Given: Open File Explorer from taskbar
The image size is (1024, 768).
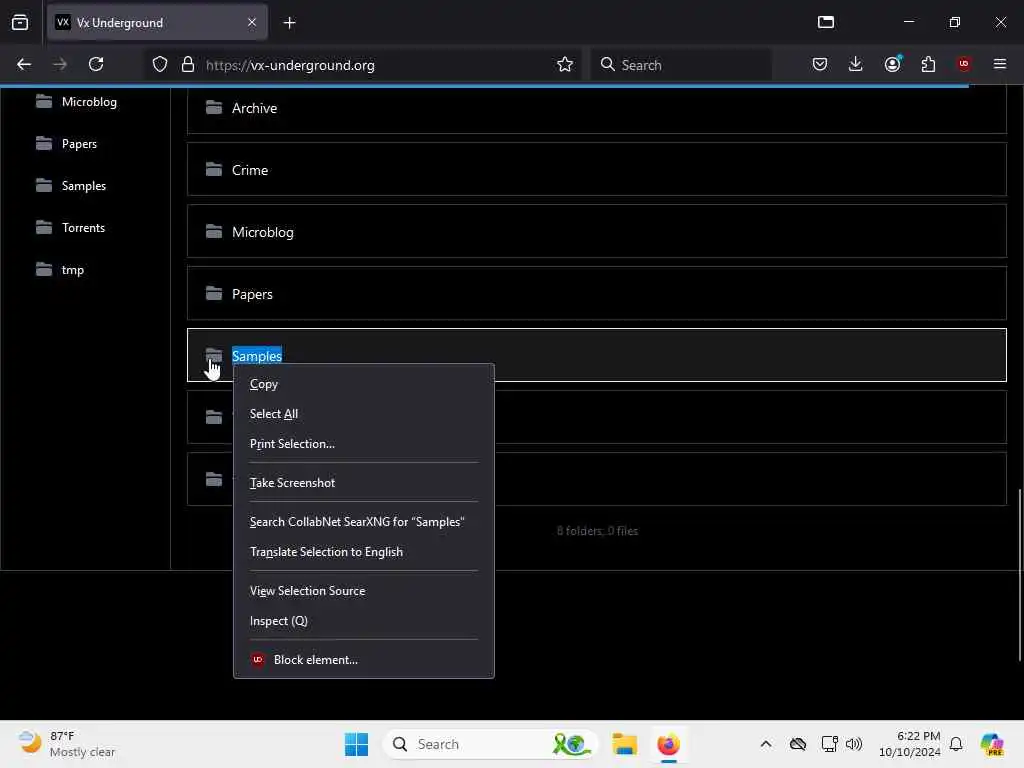Looking at the screenshot, I should point(624,744).
